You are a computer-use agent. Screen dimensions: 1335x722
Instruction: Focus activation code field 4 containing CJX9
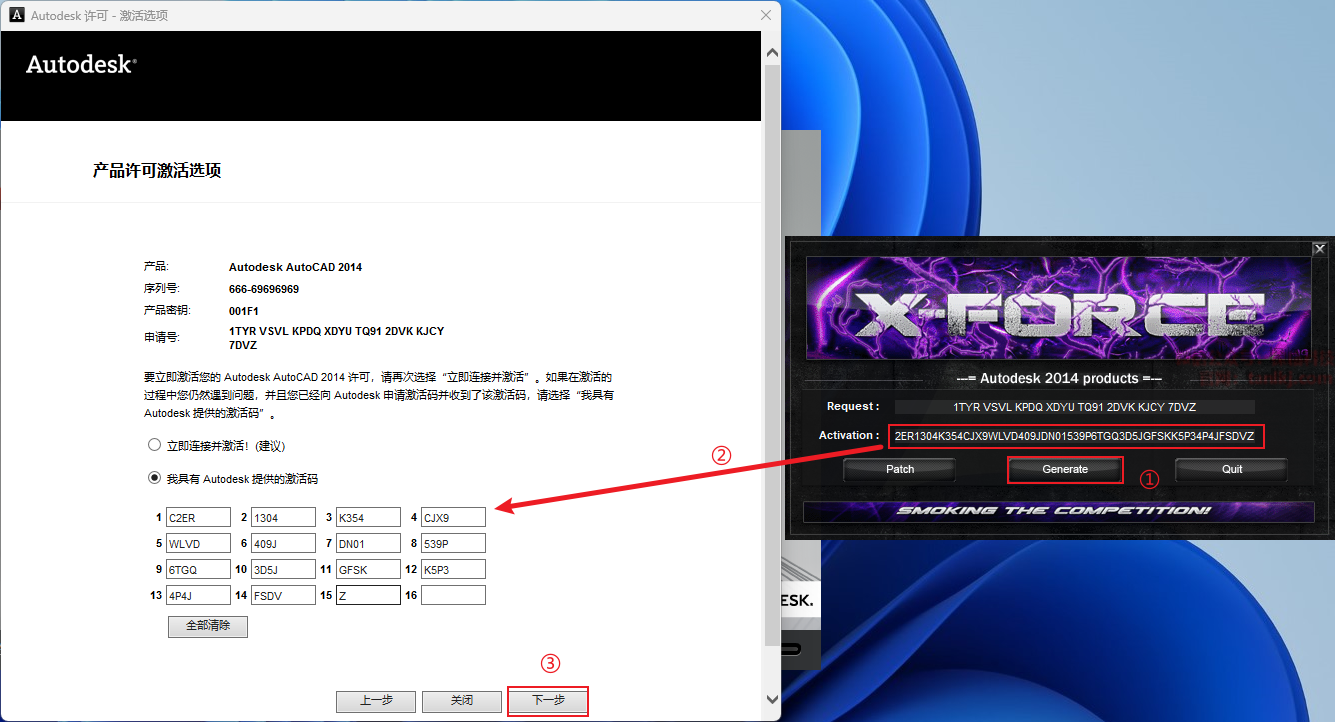453,517
